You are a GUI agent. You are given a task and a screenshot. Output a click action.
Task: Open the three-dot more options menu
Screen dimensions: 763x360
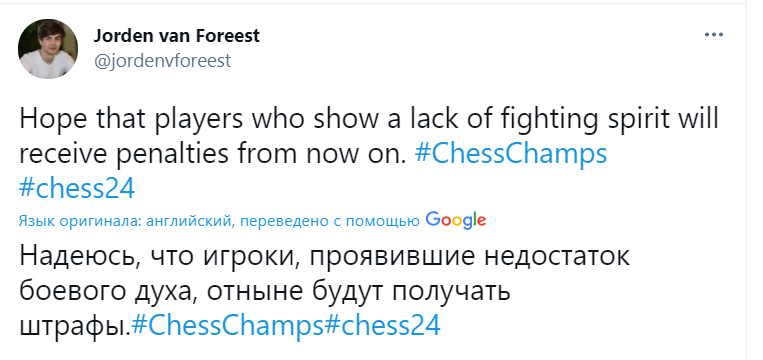coord(714,35)
